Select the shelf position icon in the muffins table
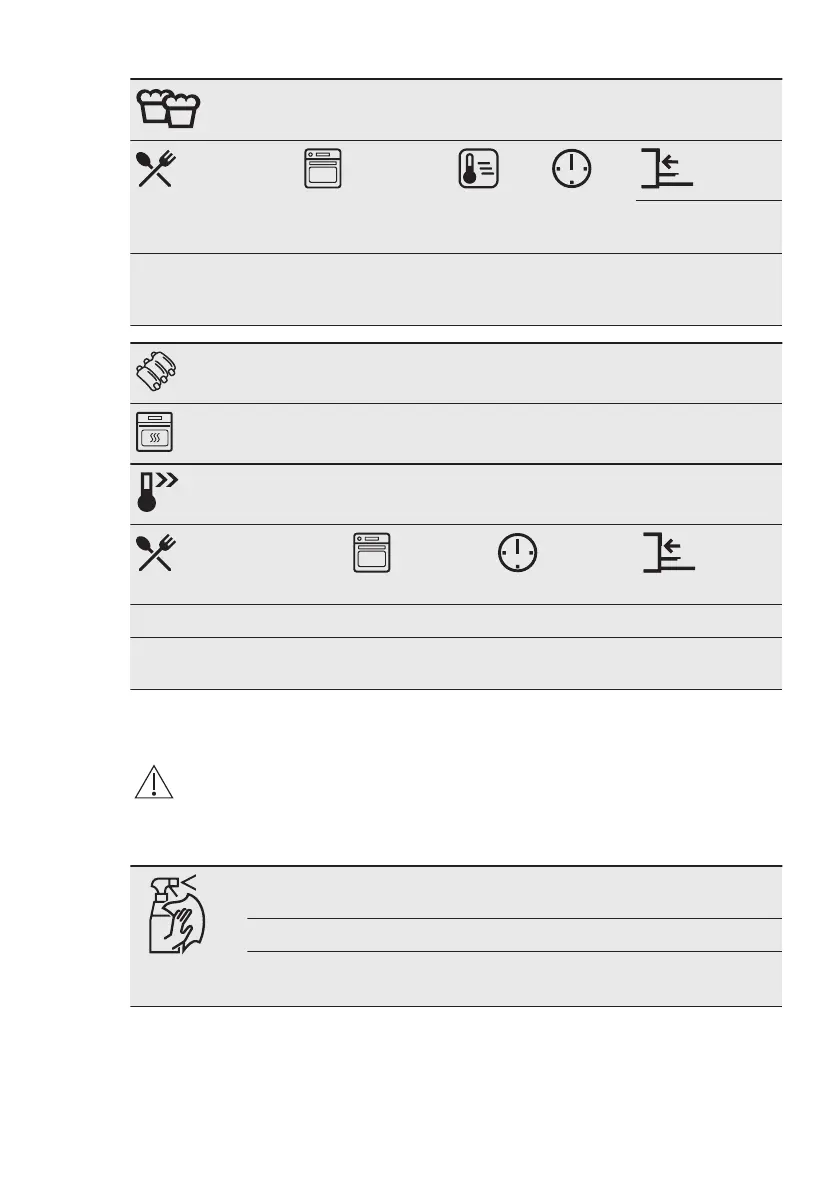The image size is (839, 1191). point(667,169)
